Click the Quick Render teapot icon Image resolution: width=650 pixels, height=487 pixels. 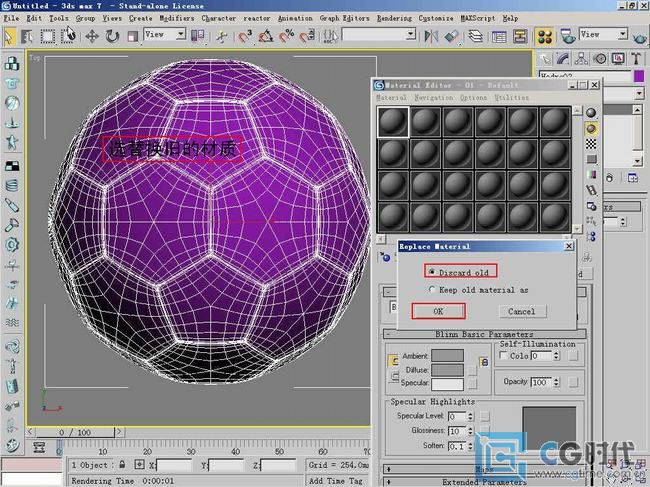tap(640, 38)
